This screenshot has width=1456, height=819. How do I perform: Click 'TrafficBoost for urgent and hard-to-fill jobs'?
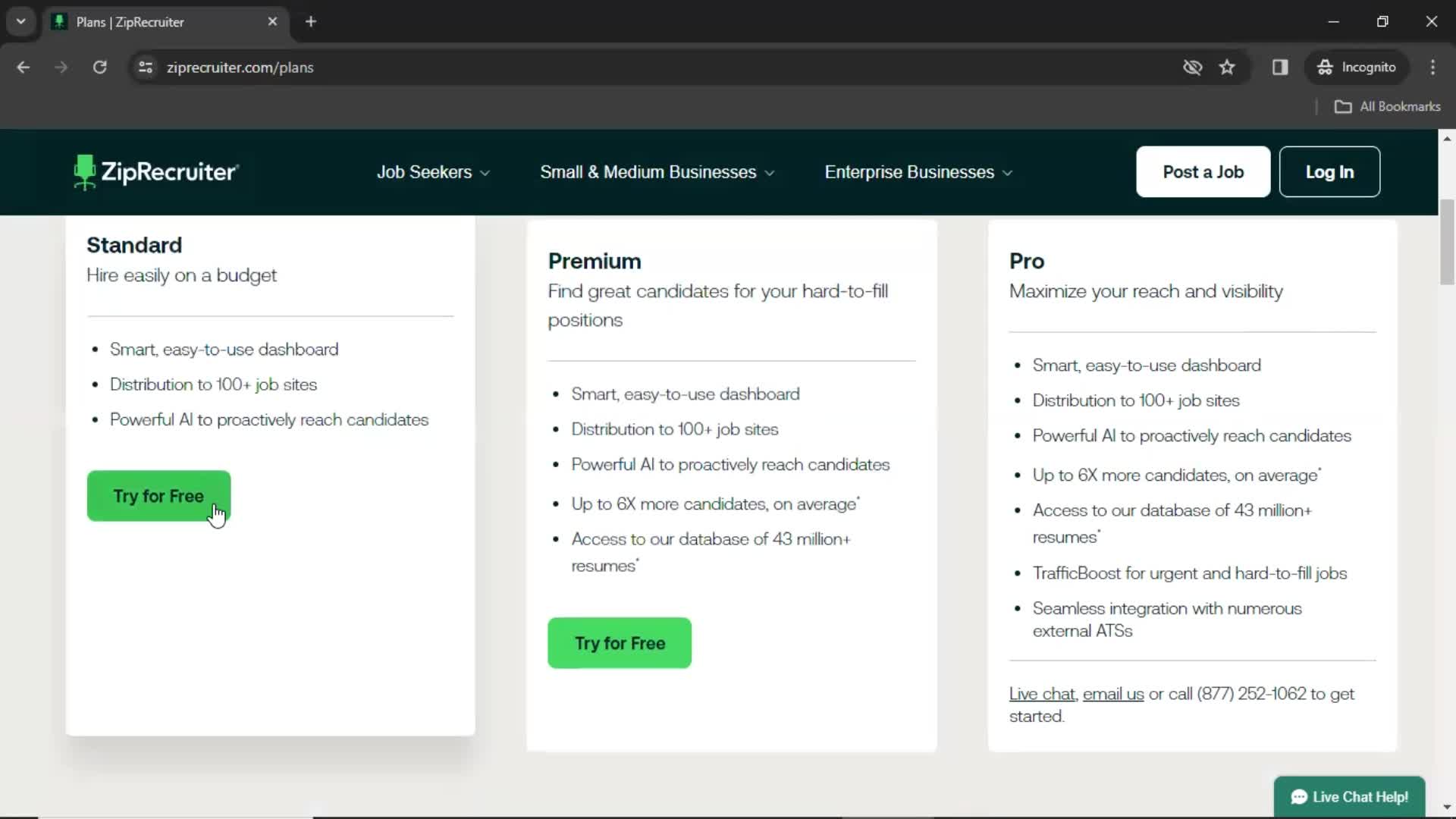pos(1189,573)
